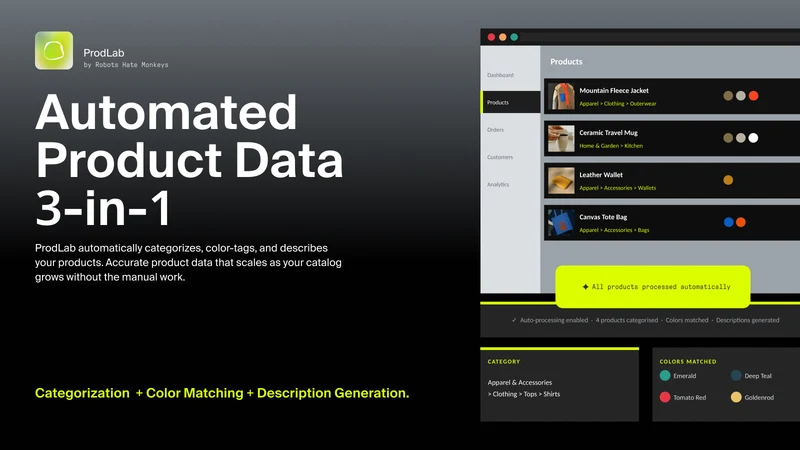Click the by Robots Hate Monkeys text
This screenshot has height=450, width=800.
[126, 65]
